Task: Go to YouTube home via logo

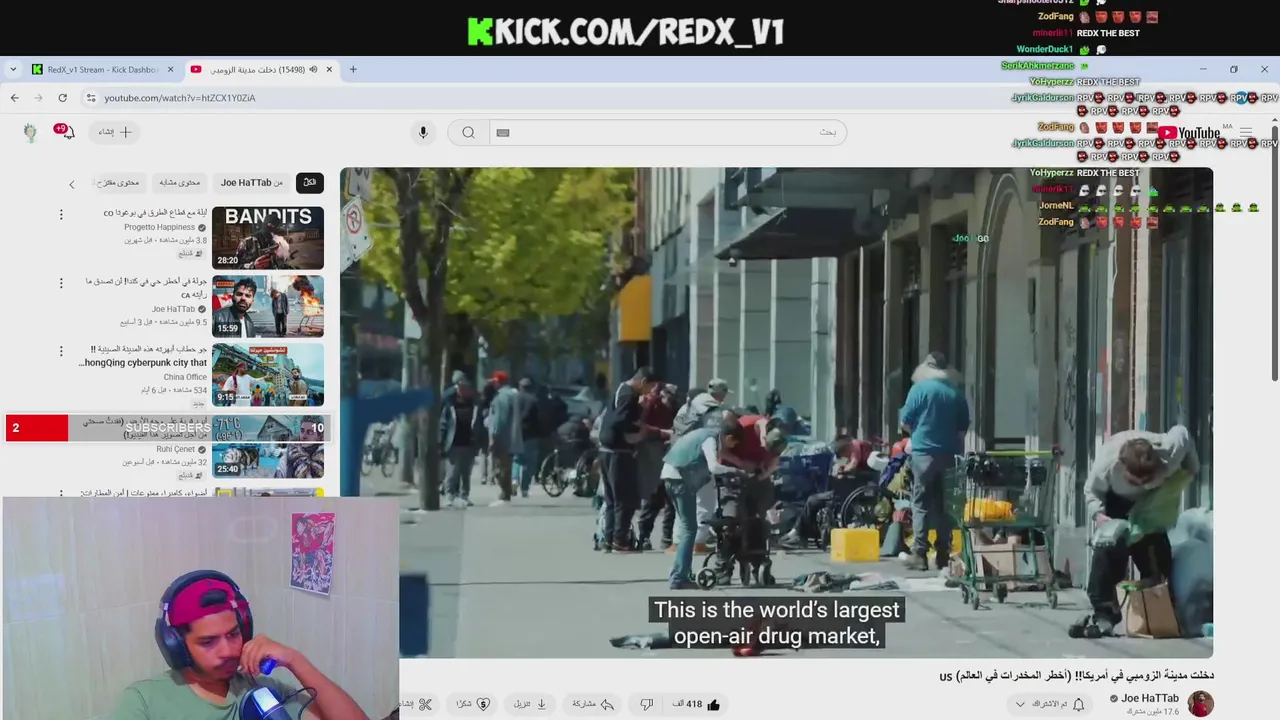Action: click(1190, 132)
